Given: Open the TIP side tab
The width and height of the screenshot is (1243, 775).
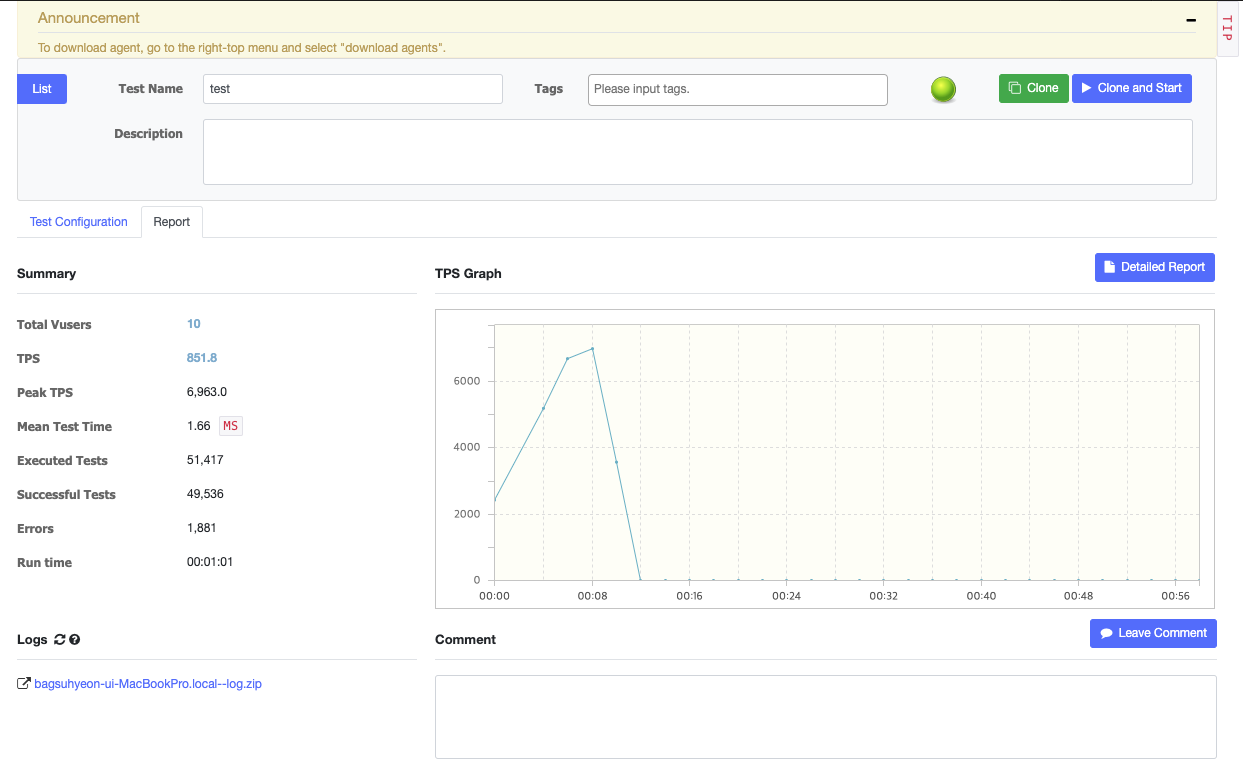Looking at the screenshot, I should (1228, 28).
